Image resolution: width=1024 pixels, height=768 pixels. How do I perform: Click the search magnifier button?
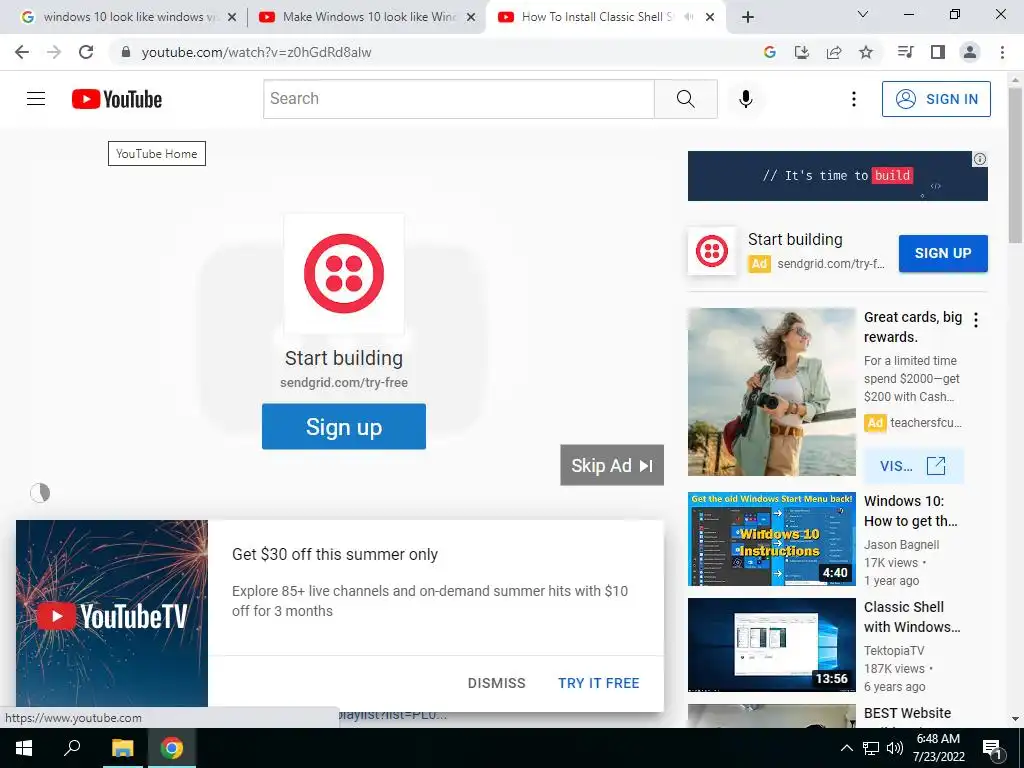(x=686, y=99)
